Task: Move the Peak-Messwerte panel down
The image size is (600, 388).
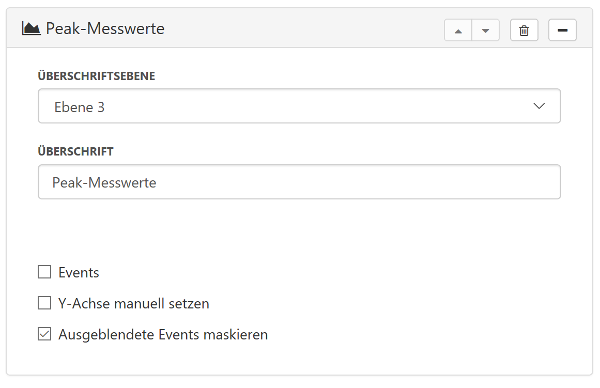Action: 486,30
